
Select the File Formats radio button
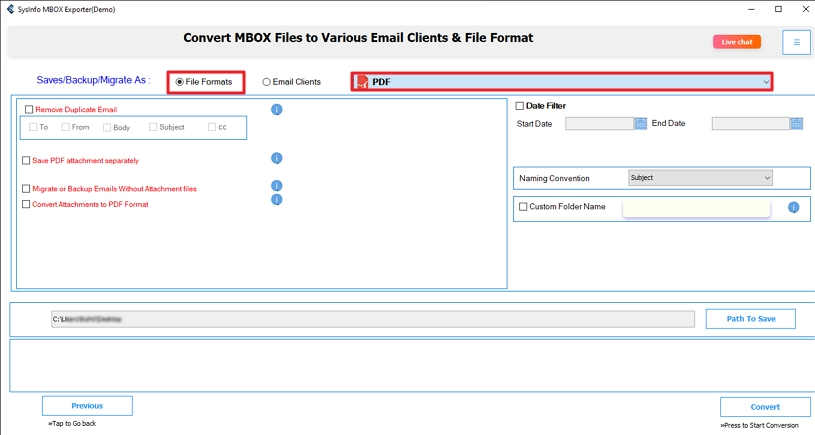(180, 82)
